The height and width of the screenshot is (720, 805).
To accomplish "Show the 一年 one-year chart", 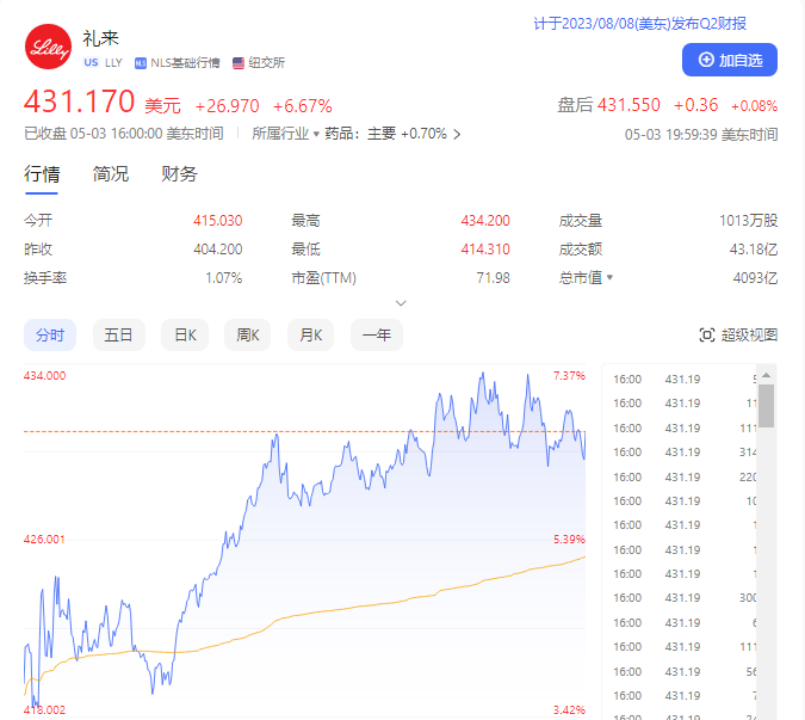I will click(x=376, y=336).
